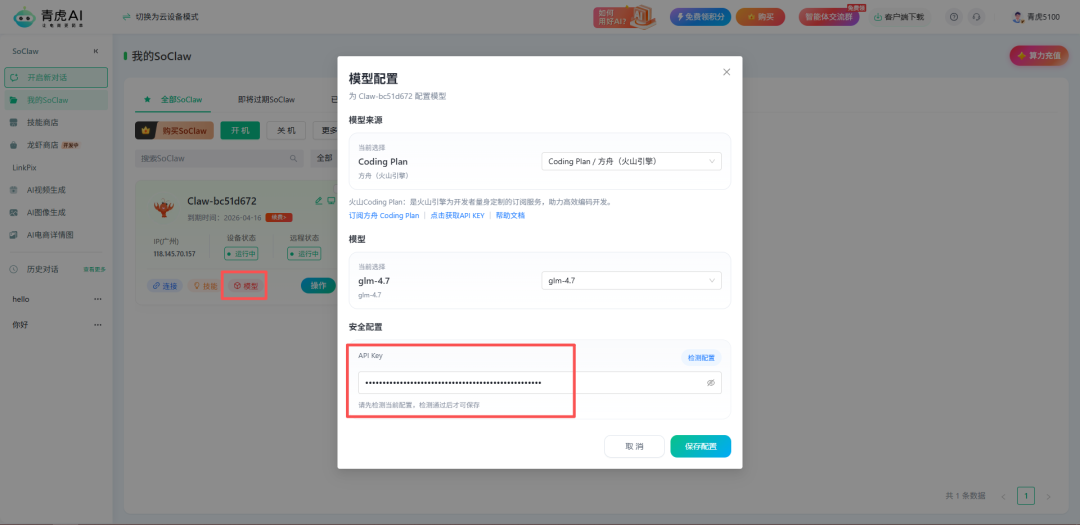
Task: Open 技能商店 in the sidebar
Action: tap(42, 122)
